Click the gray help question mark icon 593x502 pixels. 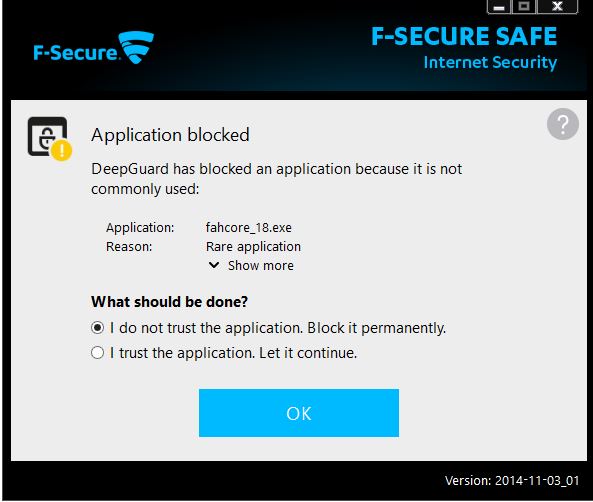(563, 124)
